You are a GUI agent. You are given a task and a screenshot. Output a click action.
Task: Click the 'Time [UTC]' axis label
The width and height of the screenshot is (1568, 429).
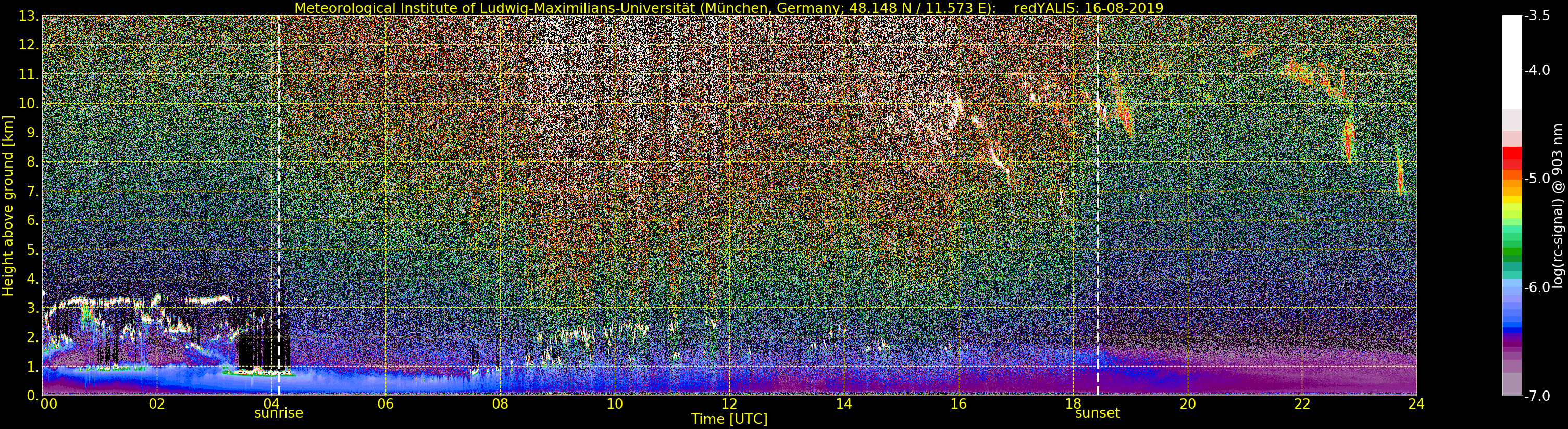(x=729, y=419)
